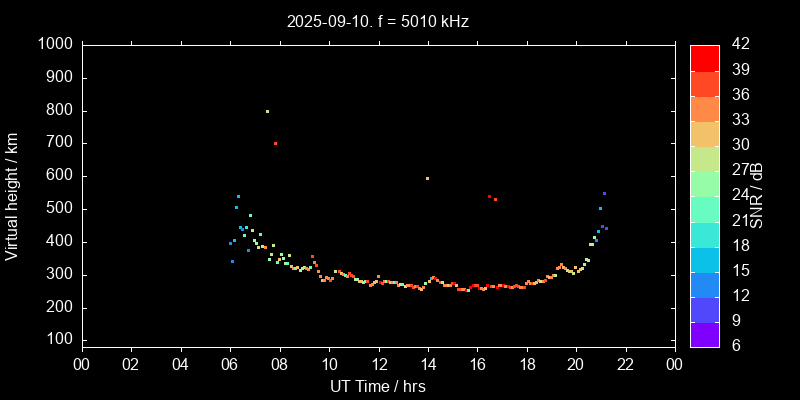Click the '22' tick on time axis
Screen dimensions: 800x400
click(625, 365)
